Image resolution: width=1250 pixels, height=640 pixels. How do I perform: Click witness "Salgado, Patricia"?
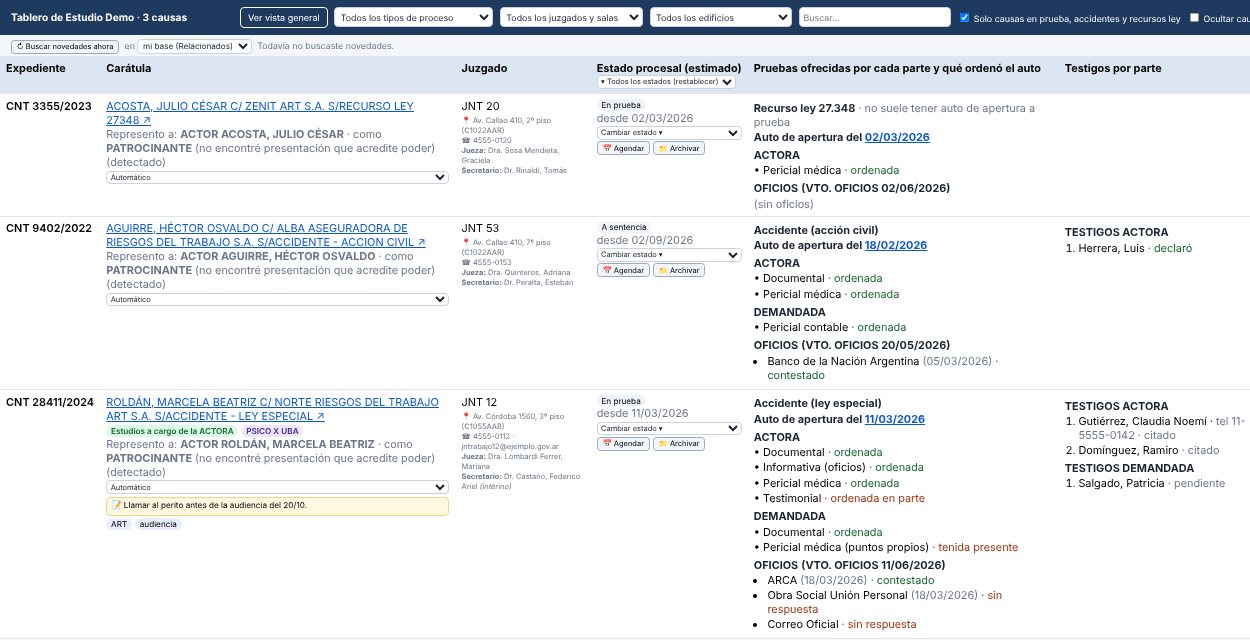[1121, 483]
